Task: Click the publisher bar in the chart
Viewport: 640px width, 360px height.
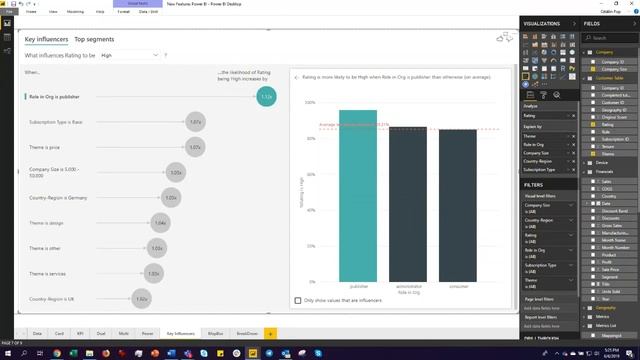Action: tap(358, 196)
